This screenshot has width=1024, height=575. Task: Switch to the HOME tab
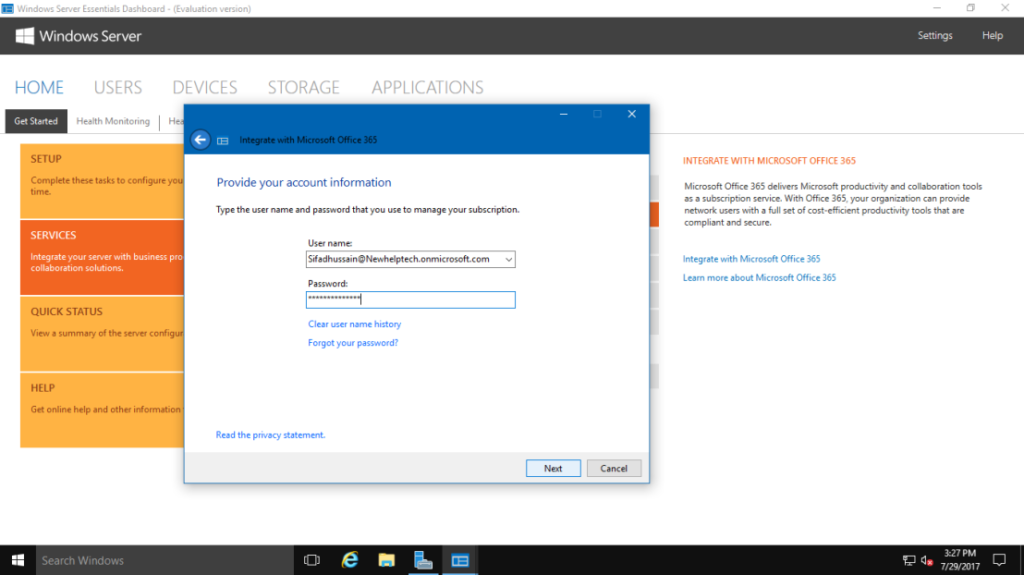pos(39,88)
